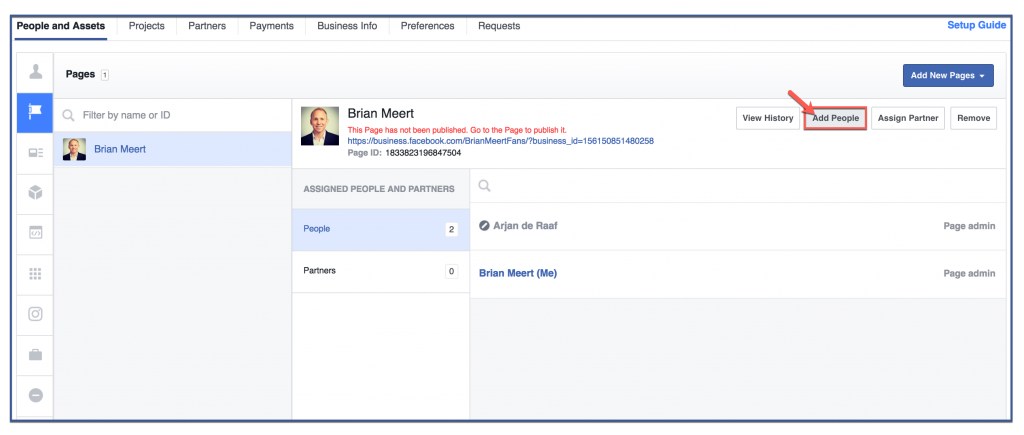Open the Pixels code icon in the sidebar
Image resolution: width=1024 pixels, height=435 pixels.
[x=35, y=233]
